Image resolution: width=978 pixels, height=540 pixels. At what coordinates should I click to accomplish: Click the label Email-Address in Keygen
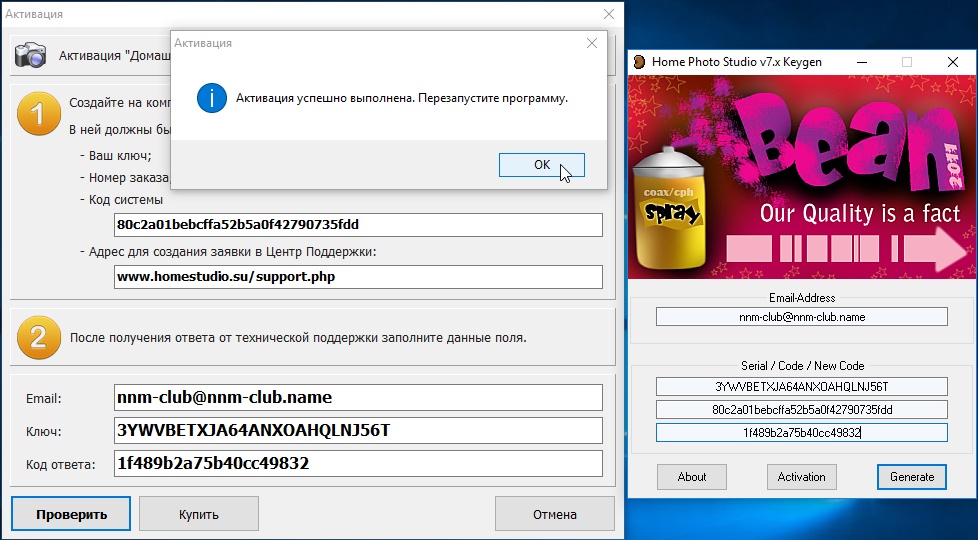click(x=801, y=298)
